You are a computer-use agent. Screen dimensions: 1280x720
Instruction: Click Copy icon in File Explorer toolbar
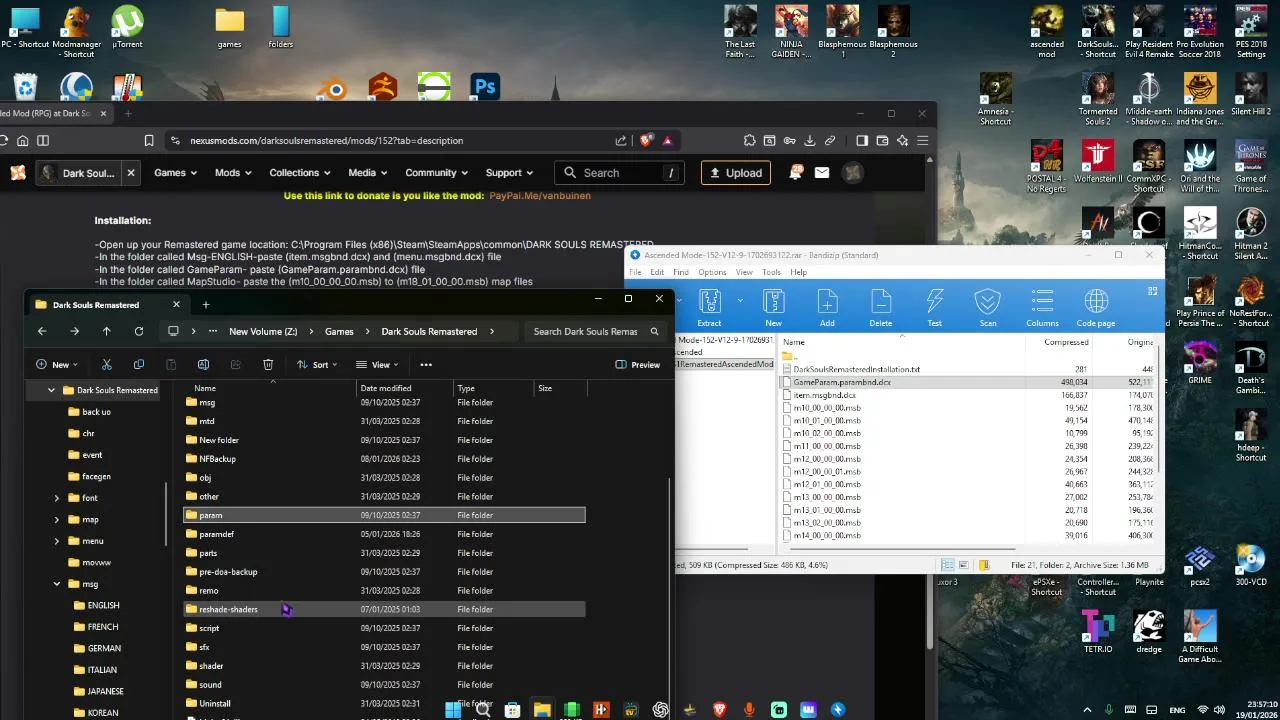tap(139, 365)
